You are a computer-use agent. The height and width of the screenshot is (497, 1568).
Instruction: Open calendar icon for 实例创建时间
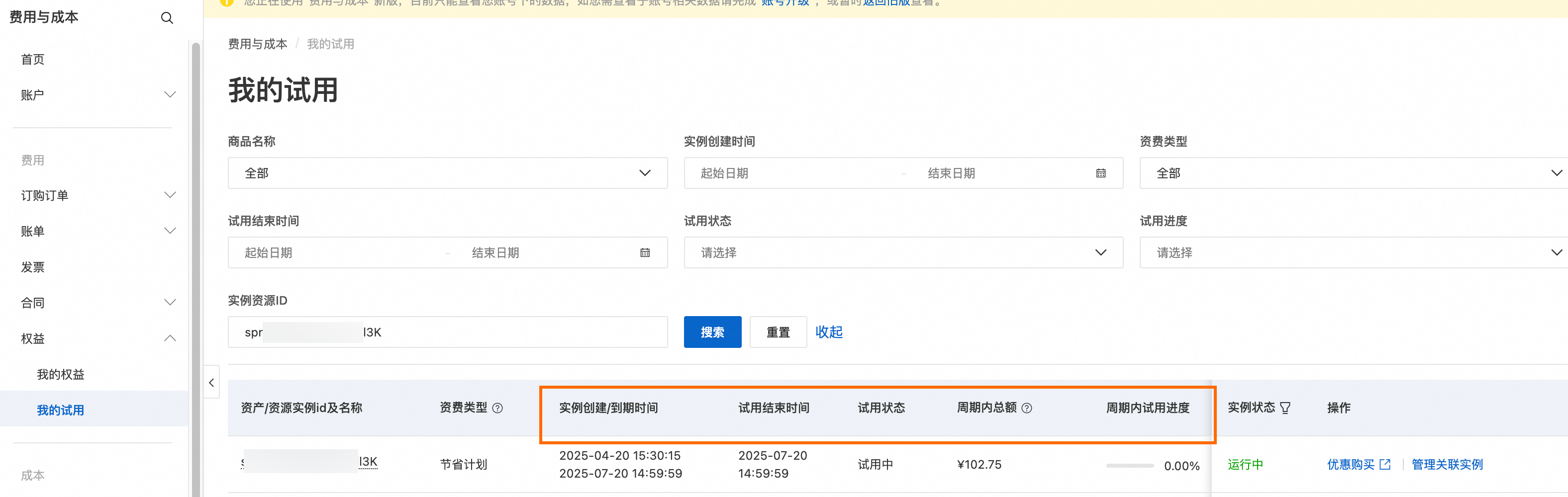(x=1100, y=173)
